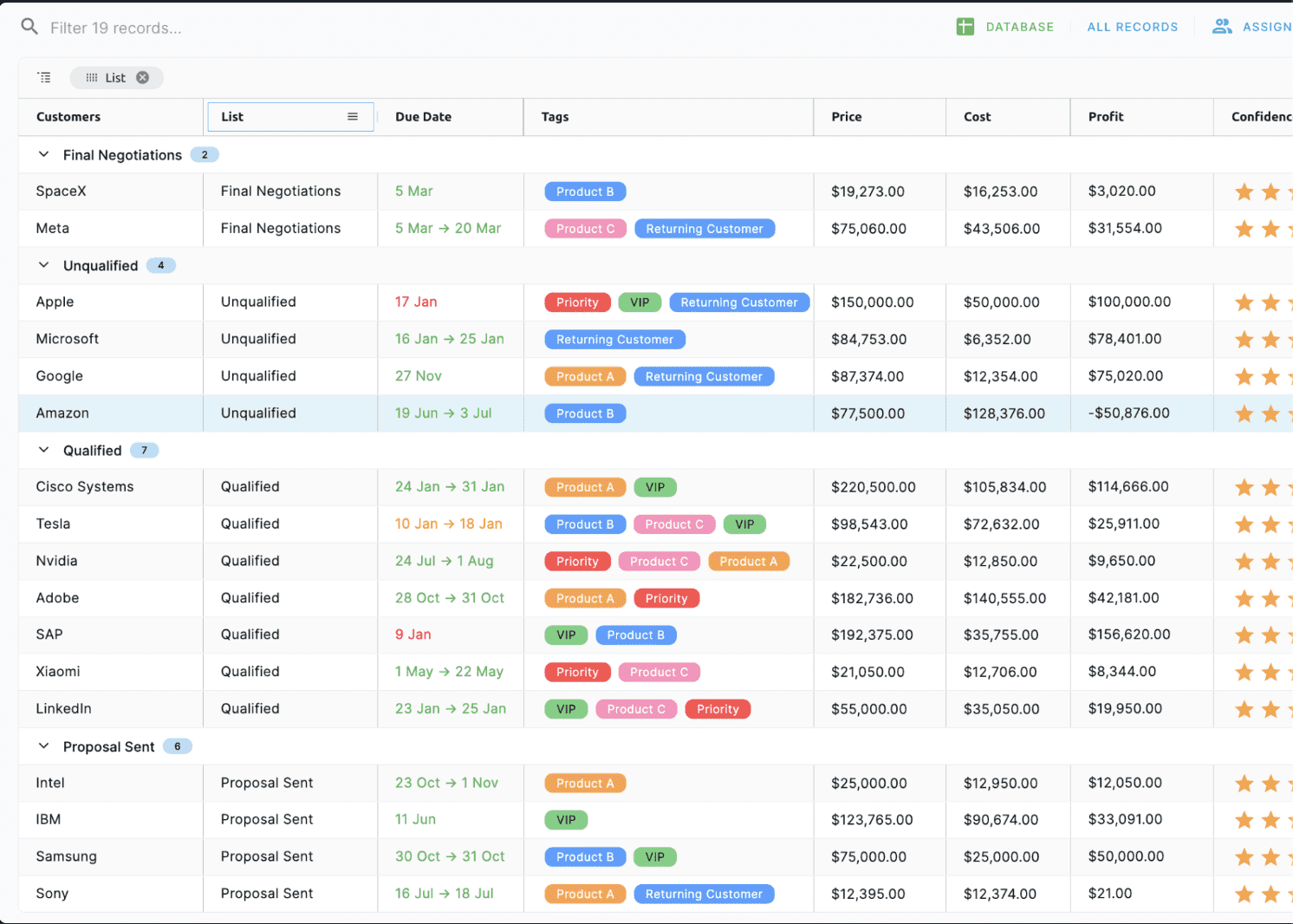The width and height of the screenshot is (1293, 924).
Task: Click first confidence star on Nvidia row
Action: click(1244, 562)
